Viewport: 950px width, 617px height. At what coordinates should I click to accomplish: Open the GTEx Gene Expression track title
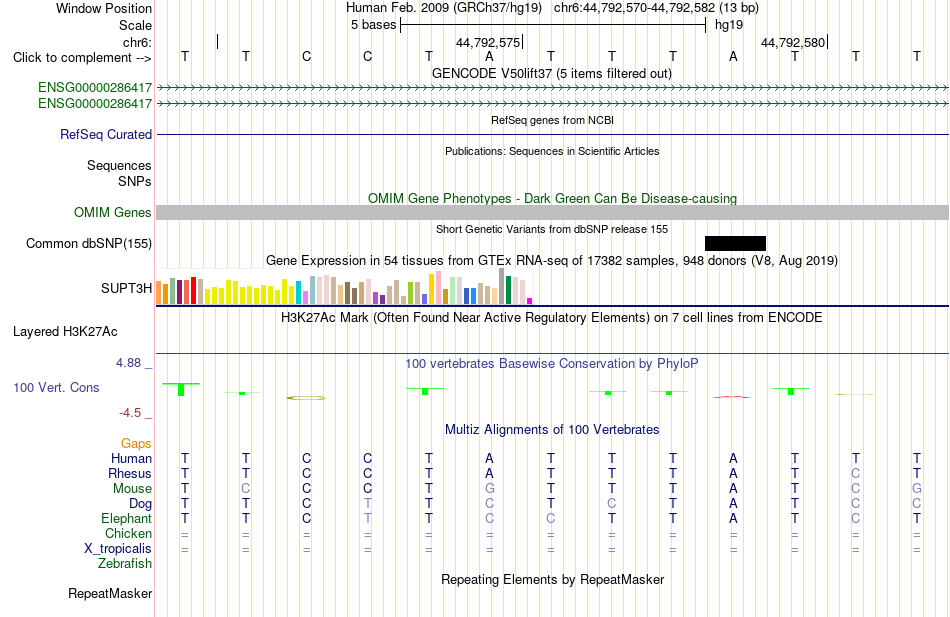[552, 261]
